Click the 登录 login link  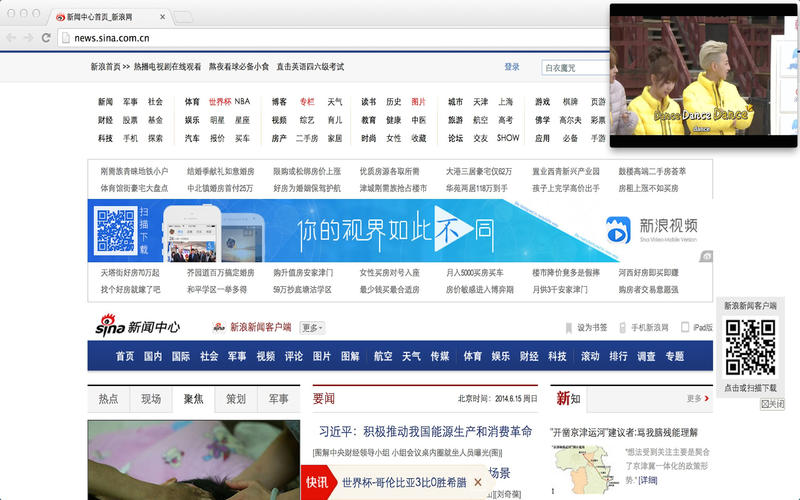coord(512,67)
